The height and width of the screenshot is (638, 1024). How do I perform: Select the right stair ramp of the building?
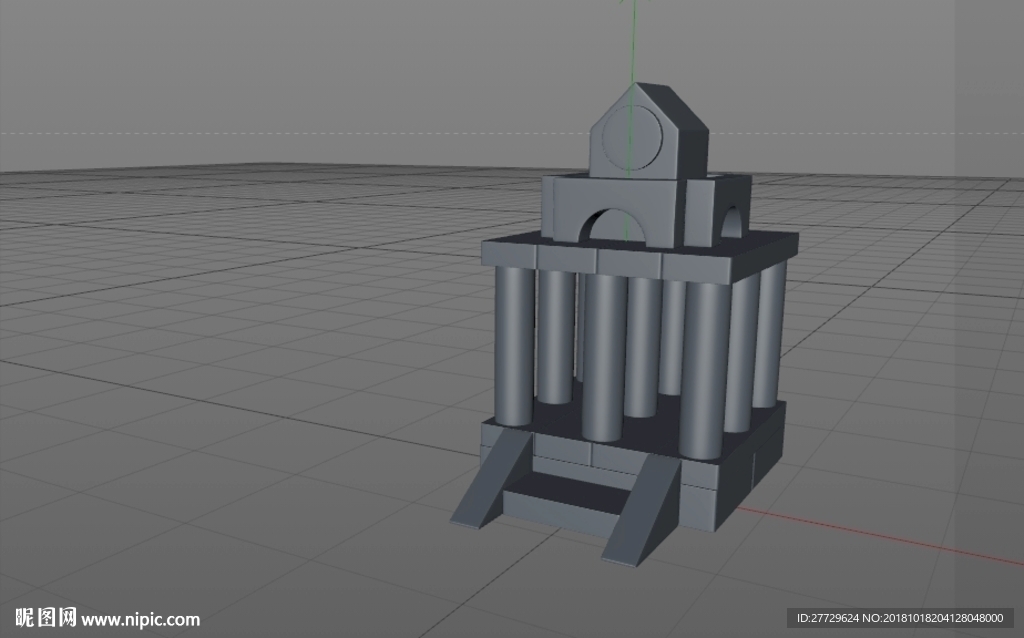click(643, 509)
